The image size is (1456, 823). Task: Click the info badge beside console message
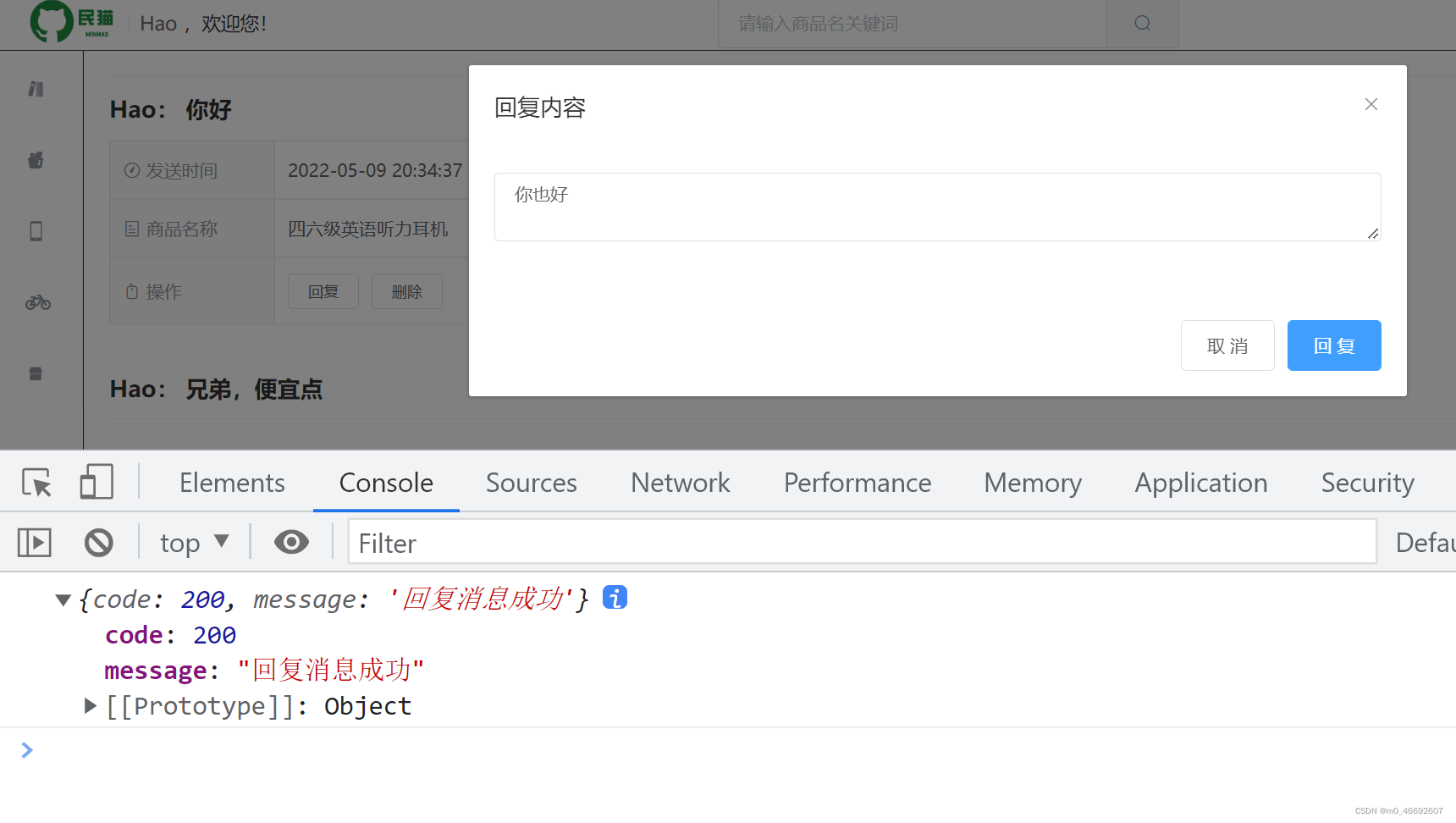coord(615,597)
